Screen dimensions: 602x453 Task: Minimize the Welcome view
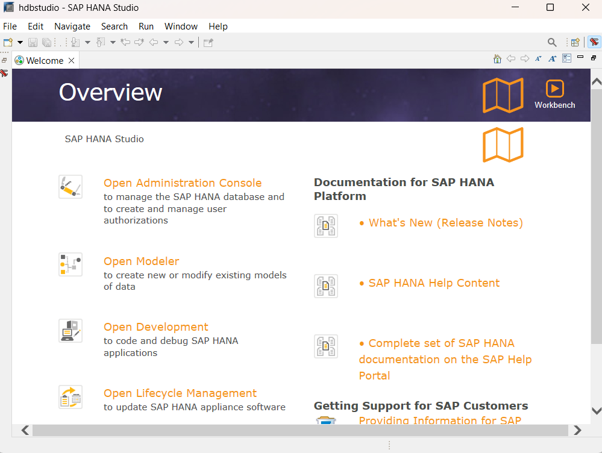click(x=580, y=57)
